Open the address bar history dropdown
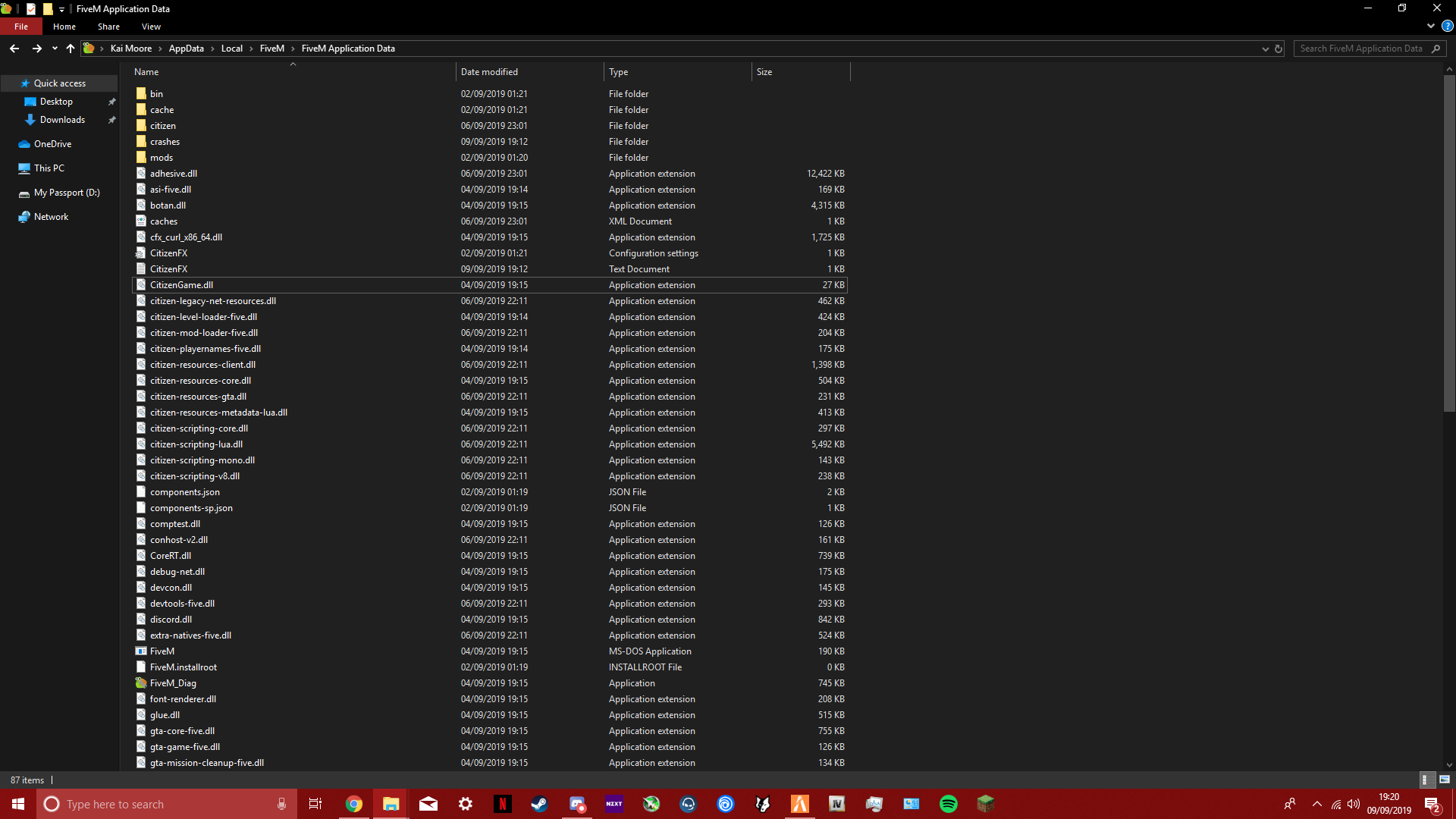 tap(1265, 48)
